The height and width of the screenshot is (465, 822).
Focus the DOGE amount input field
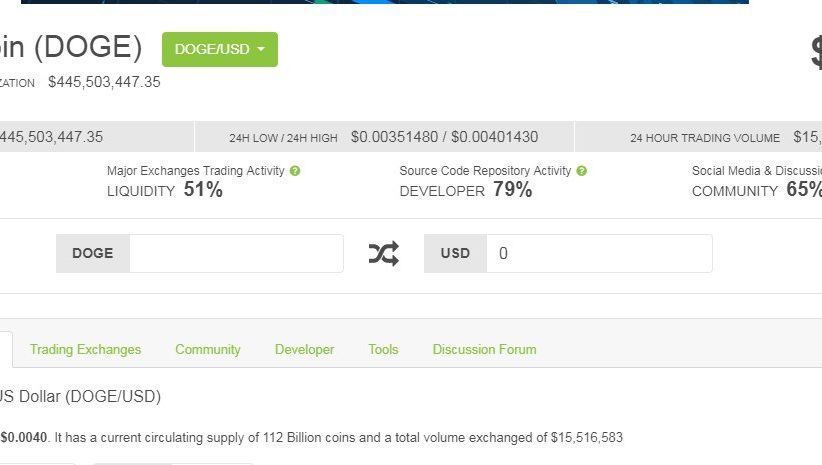[x=236, y=254]
